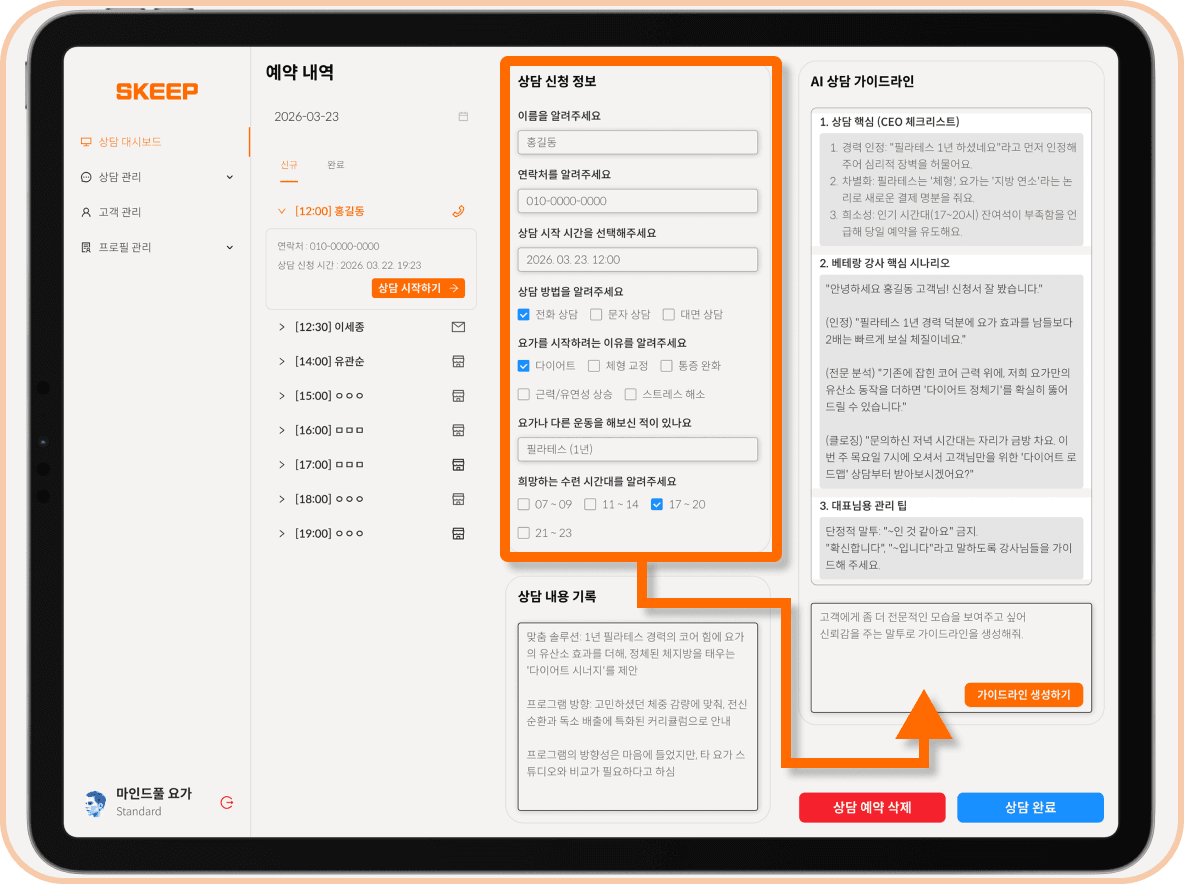Click the 마인드풀 요가 profile avatar
This screenshot has height=884, width=1184.
[x=95, y=803]
